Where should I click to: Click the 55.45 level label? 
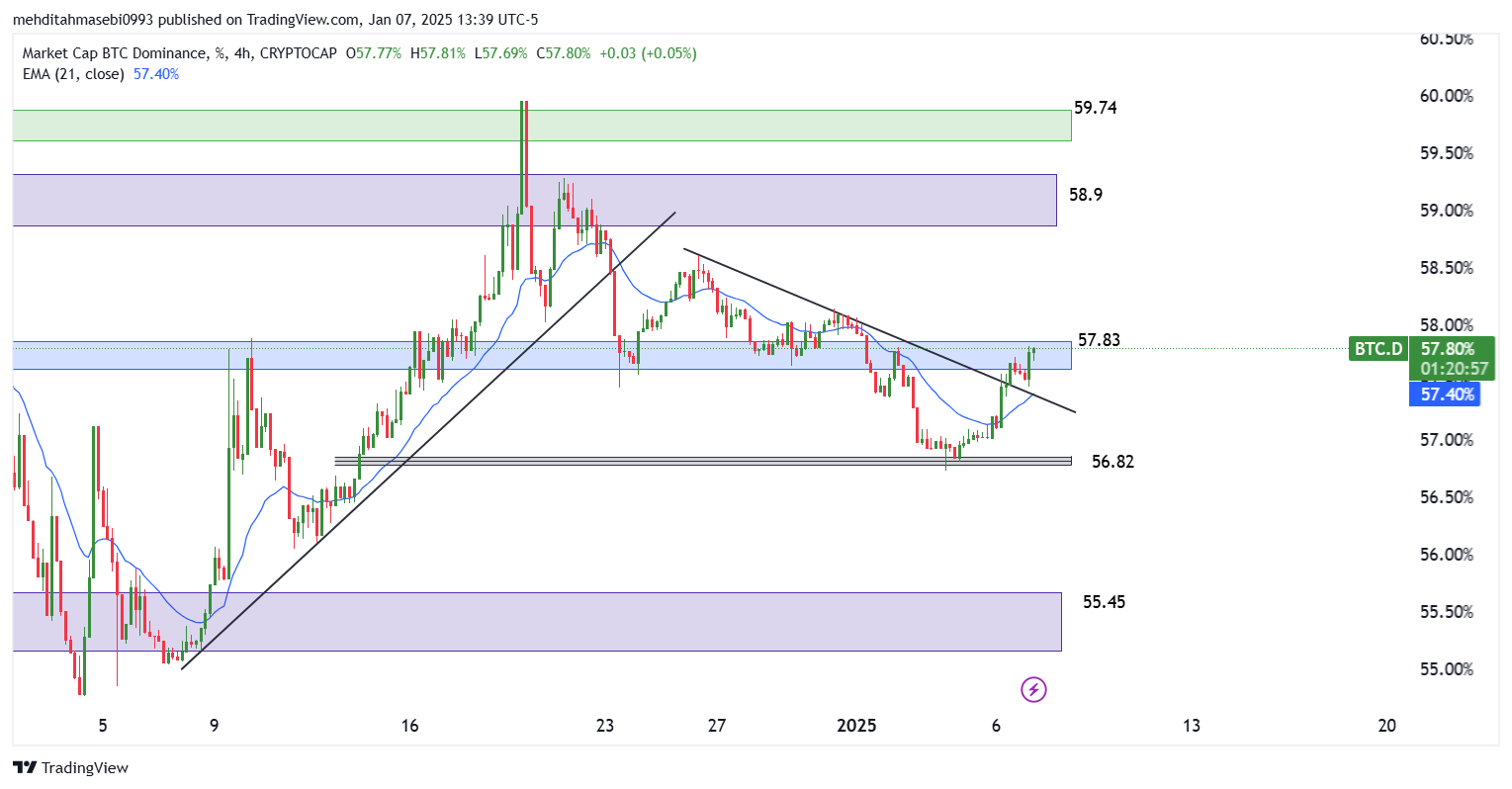pyautogui.click(x=1104, y=602)
